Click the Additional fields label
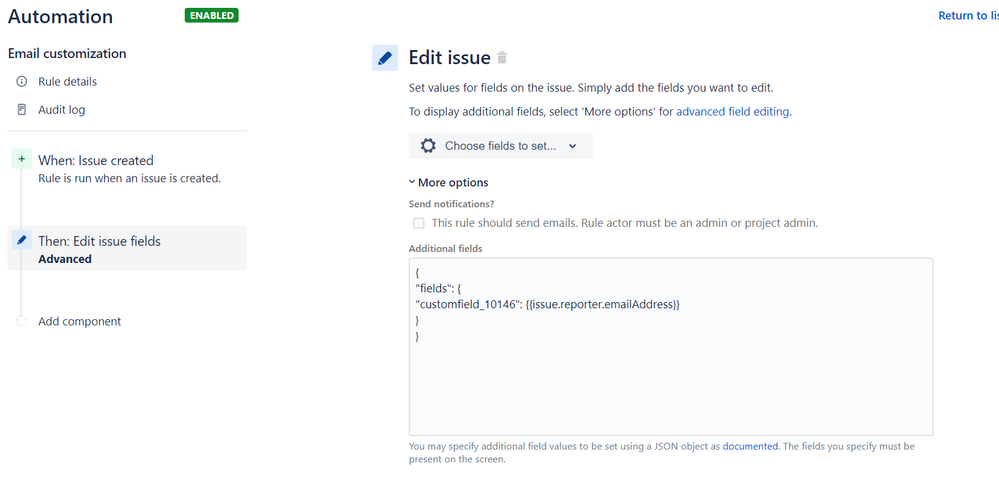 coord(445,248)
